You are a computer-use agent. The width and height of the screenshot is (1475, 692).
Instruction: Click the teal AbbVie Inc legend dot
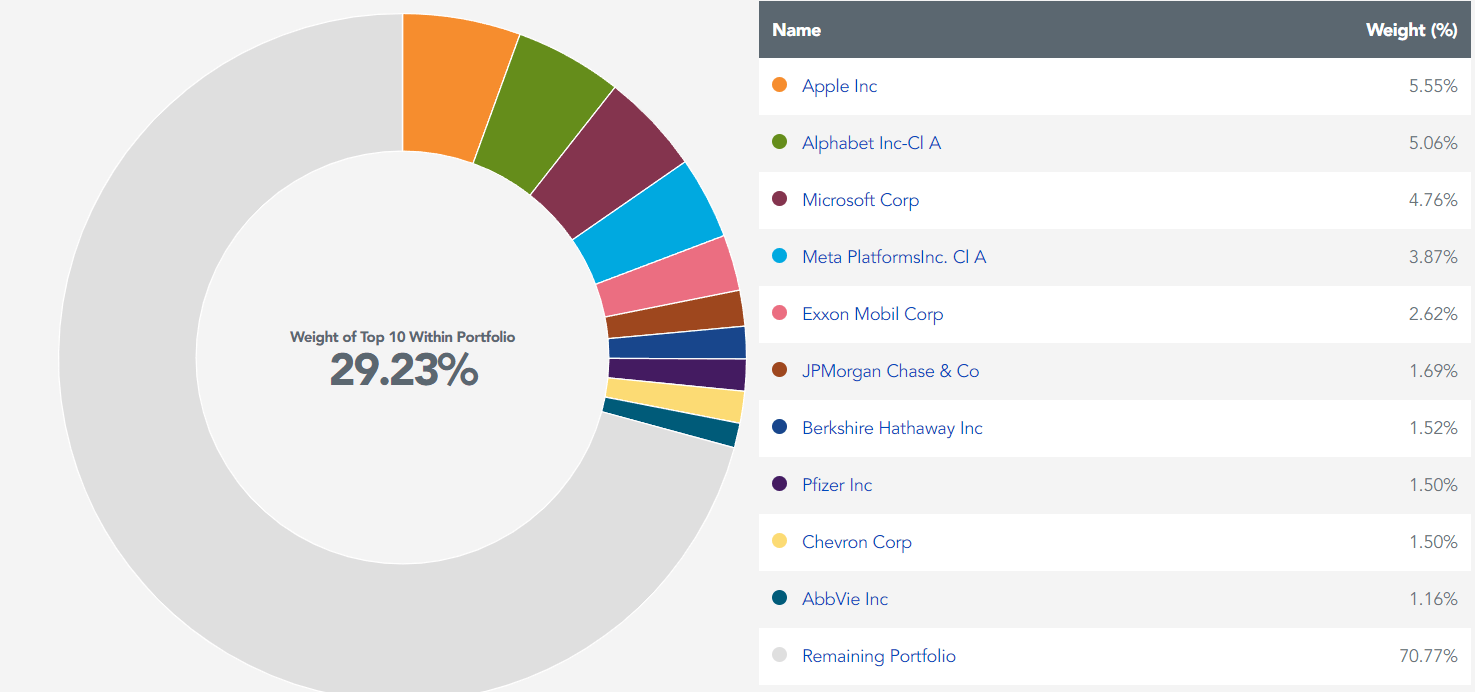click(x=780, y=599)
